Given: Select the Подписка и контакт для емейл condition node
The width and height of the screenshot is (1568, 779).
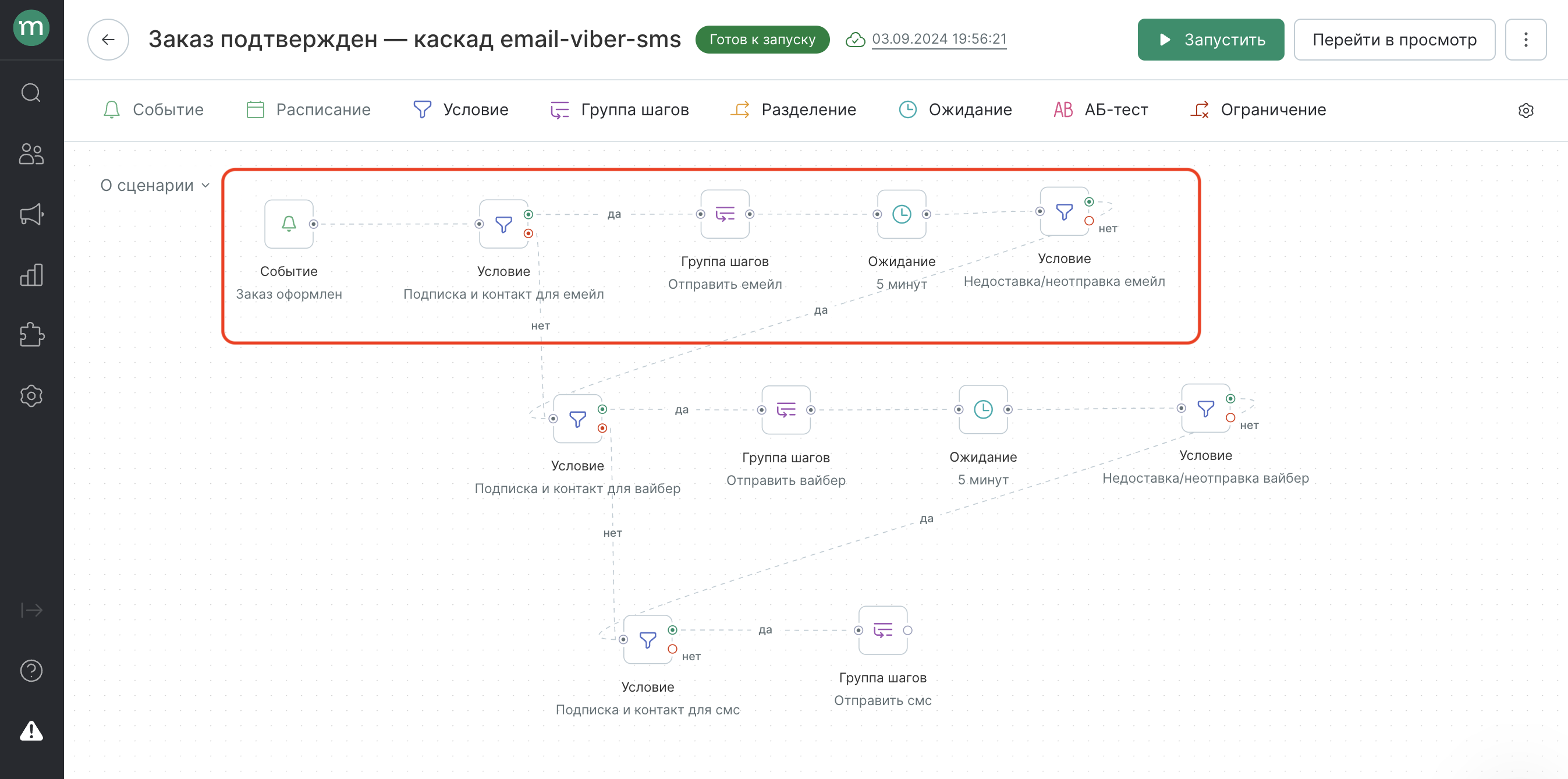Looking at the screenshot, I should 503,224.
